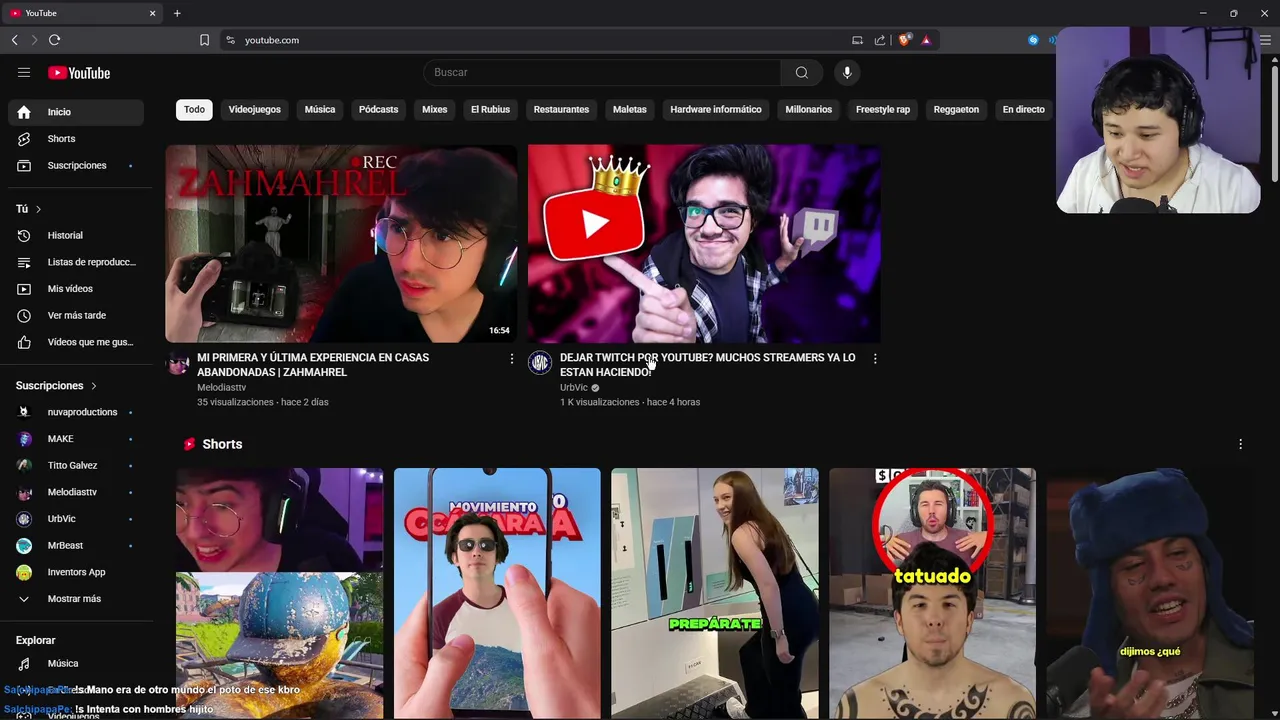Open the Twitch vs YouTube crown thumbnail

[704, 243]
